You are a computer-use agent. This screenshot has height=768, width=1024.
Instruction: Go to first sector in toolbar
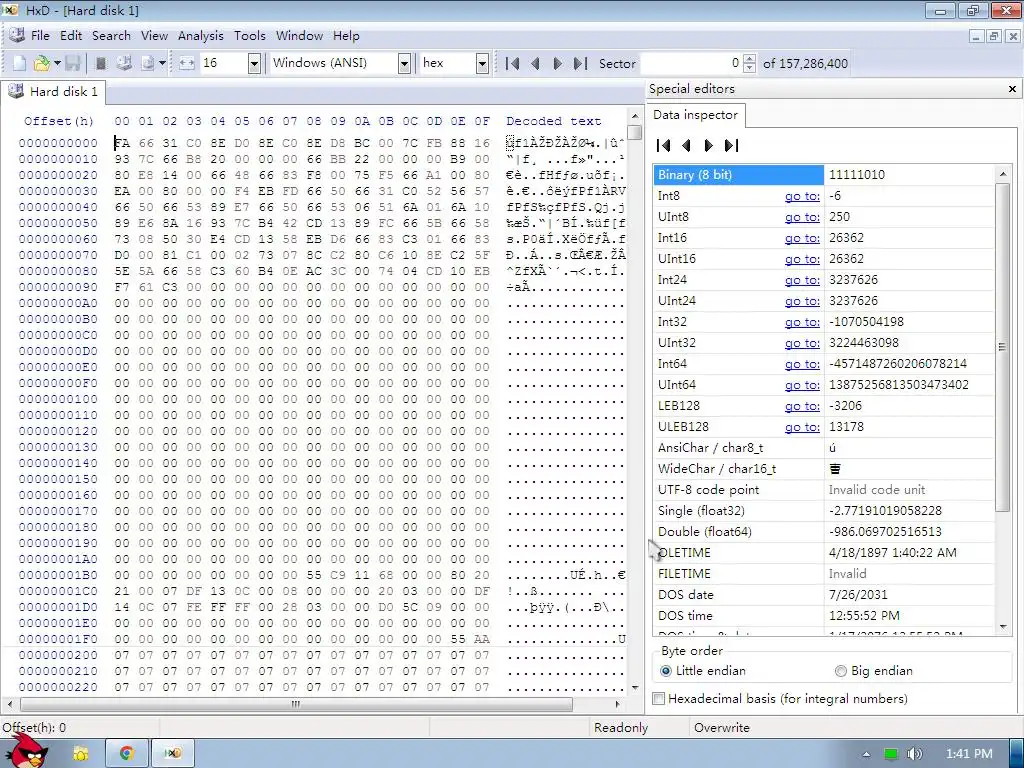pos(513,63)
